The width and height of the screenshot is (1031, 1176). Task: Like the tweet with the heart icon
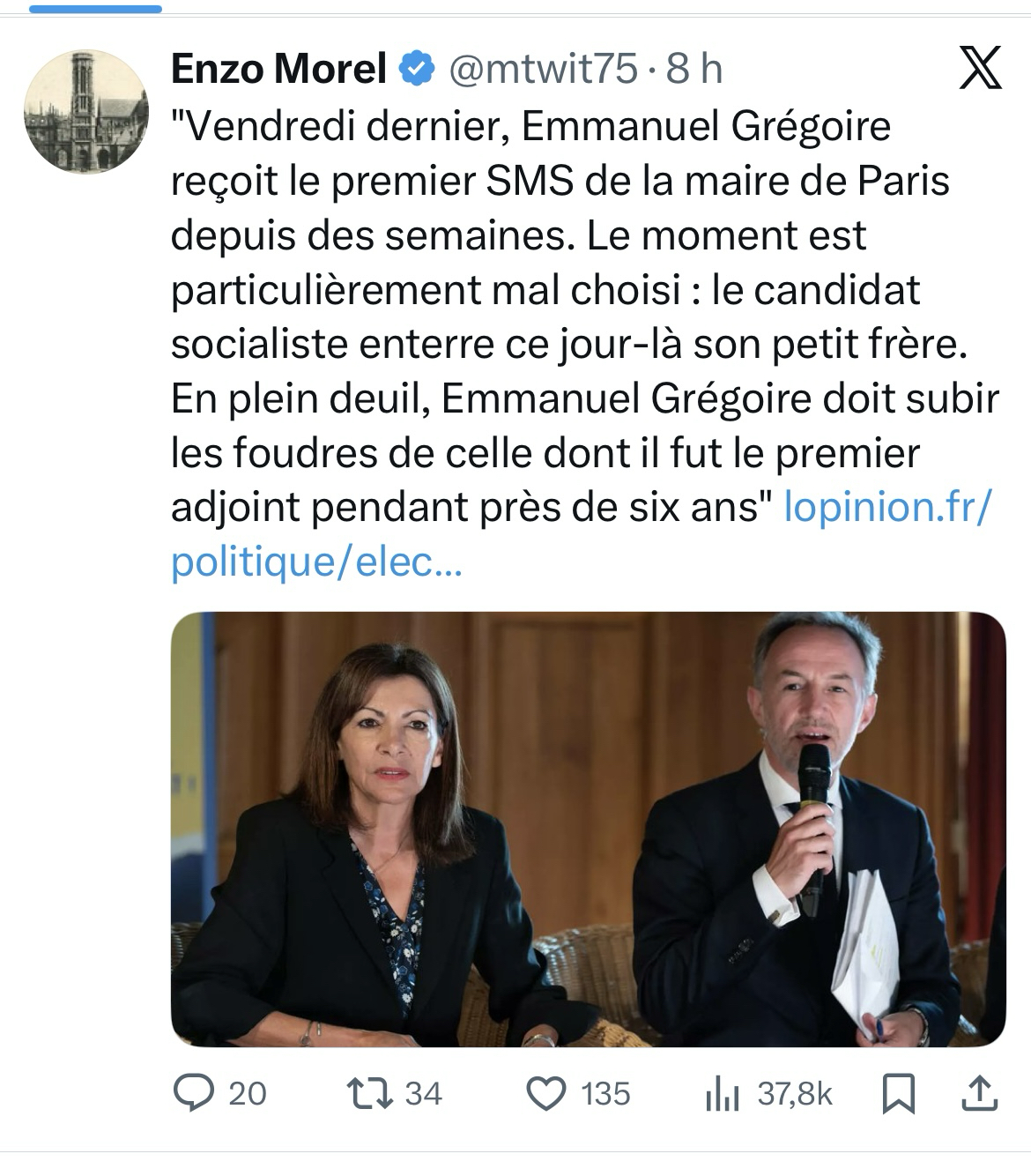545,1094
